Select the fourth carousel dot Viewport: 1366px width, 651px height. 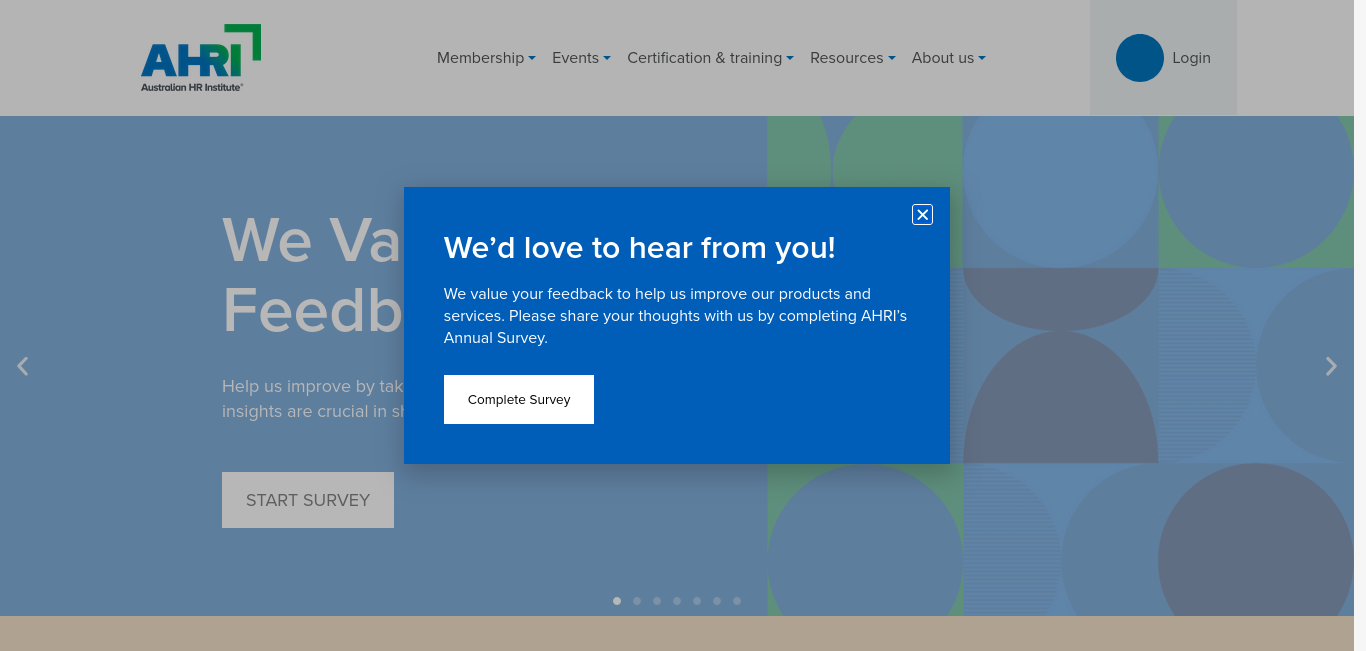[677, 601]
